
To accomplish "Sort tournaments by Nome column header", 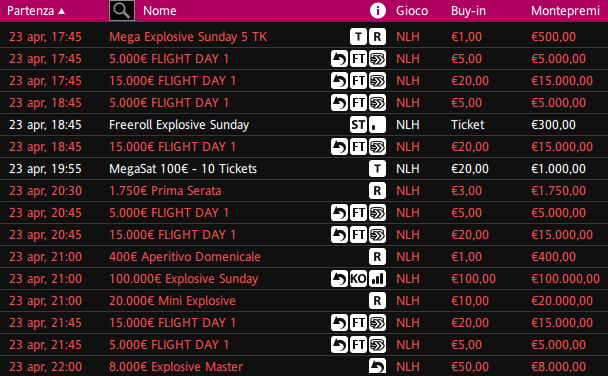I will coord(160,11).
